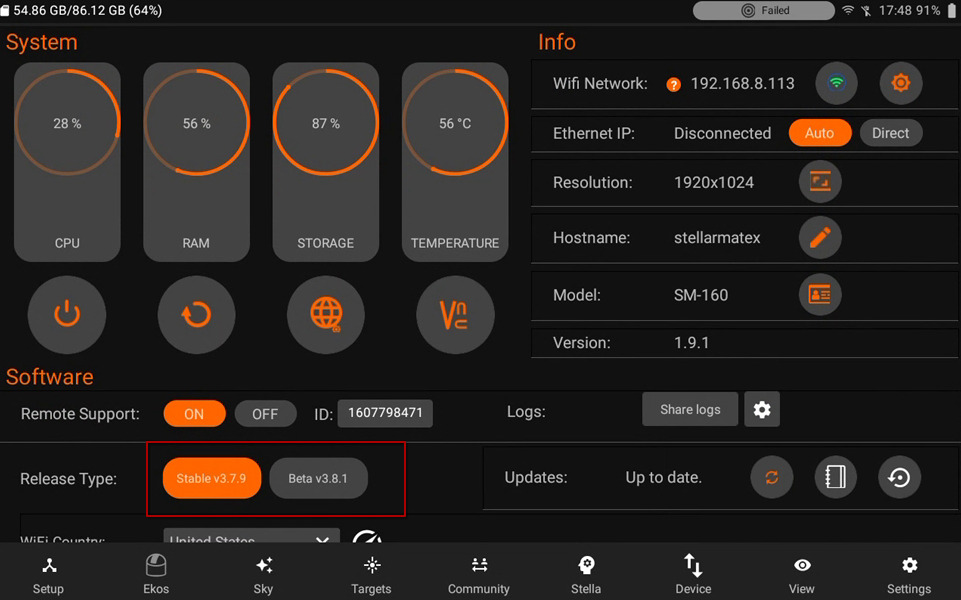Turn Remote Support OFF
This screenshot has height=600, width=961.
click(265, 414)
